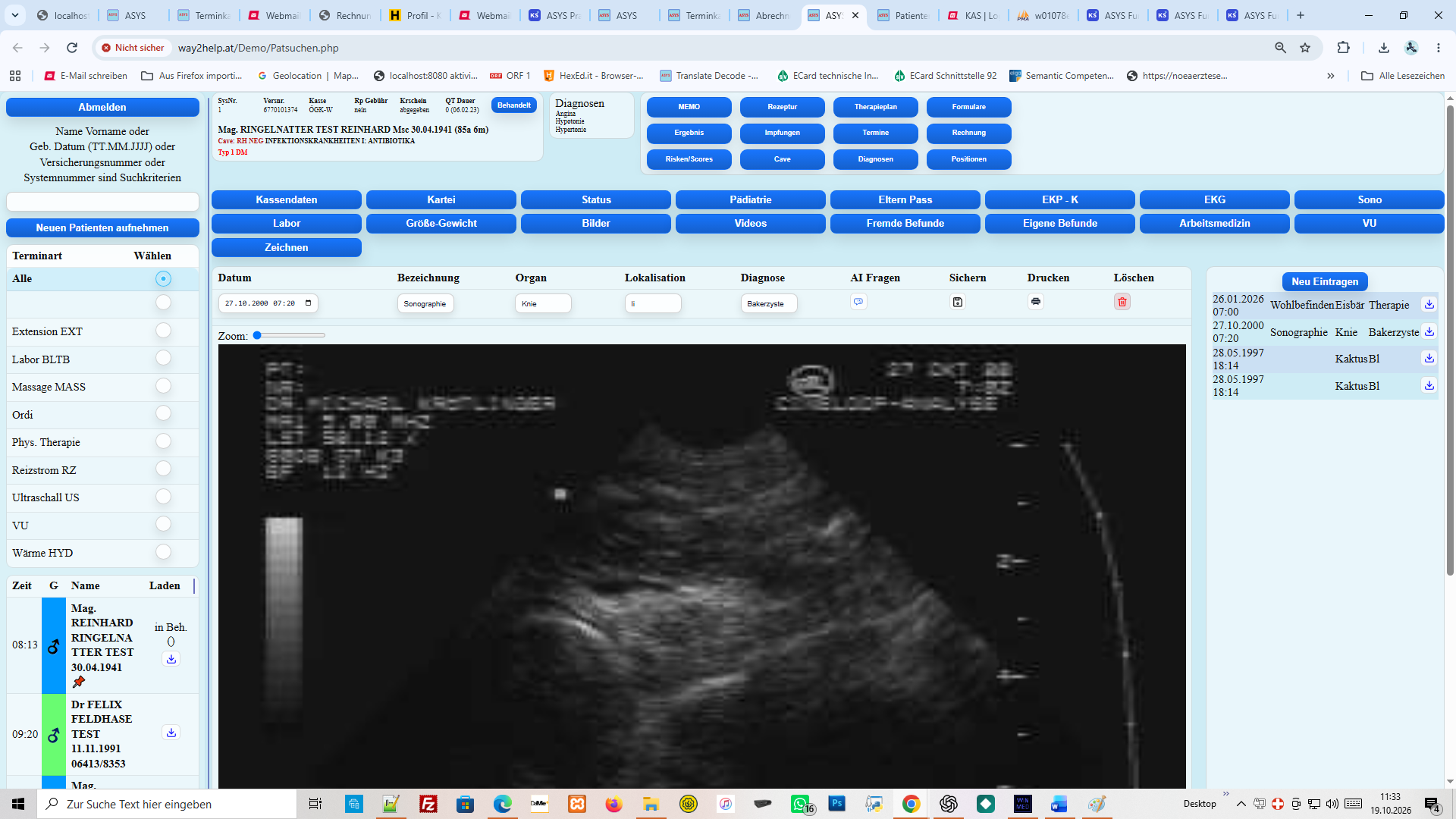Show hidden system tray icons
This screenshot has height=819, width=1456.
click(x=1241, y=804)
